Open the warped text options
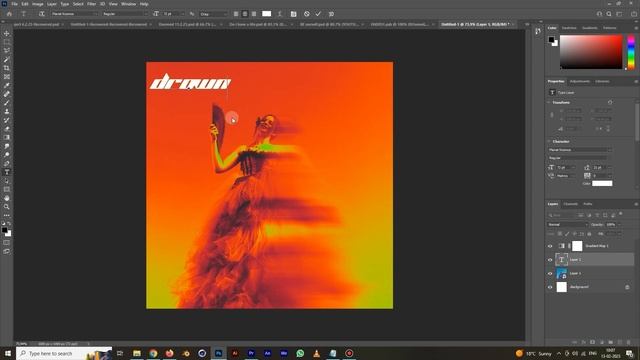 click(x=280, y=14)
